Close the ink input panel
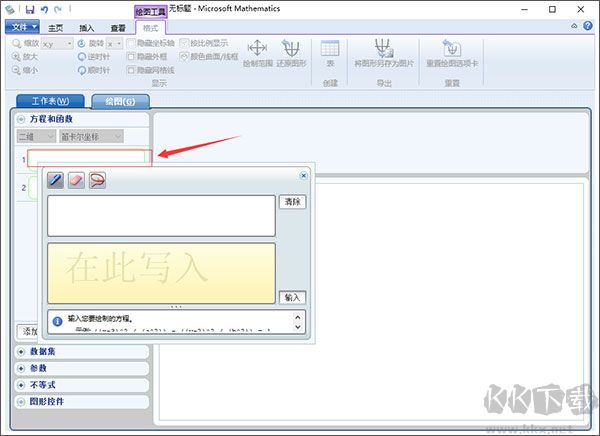This screenshot has width=600, height=436. point(303,175)
